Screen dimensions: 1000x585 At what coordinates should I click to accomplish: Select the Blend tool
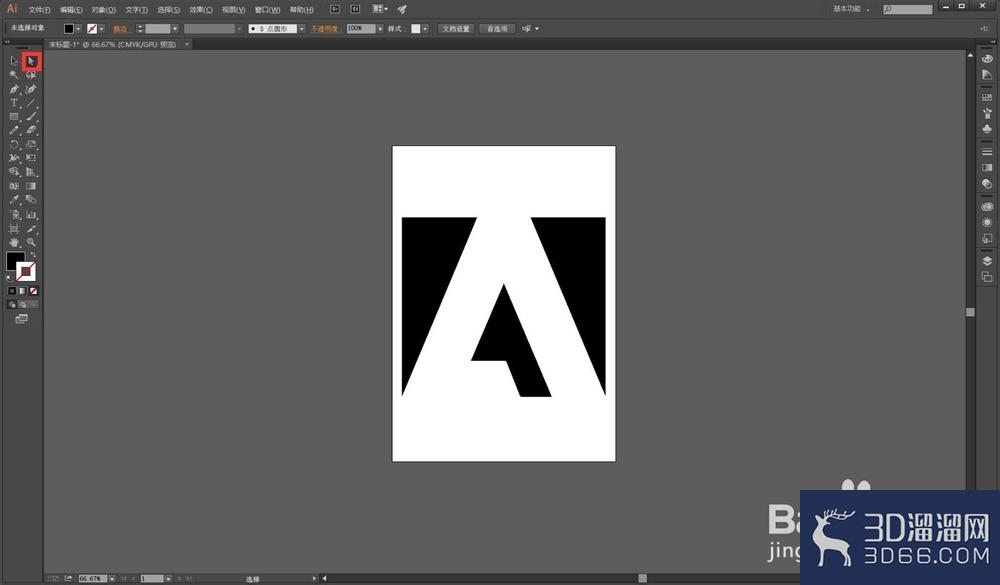point(31,200)
